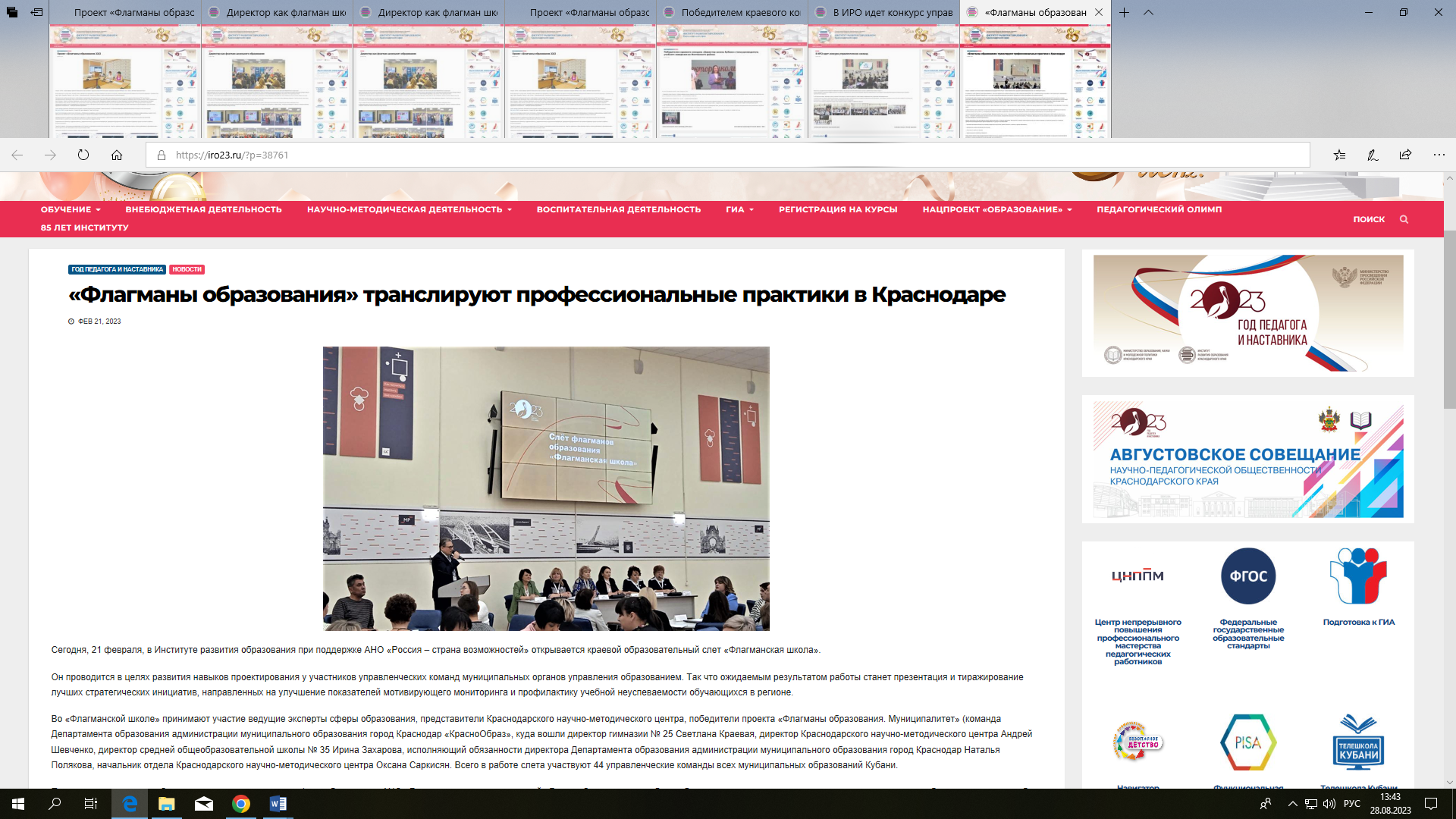Click the НОВОСТИ category tag
Screen dimensions: 1456x819
click(187, 269)
